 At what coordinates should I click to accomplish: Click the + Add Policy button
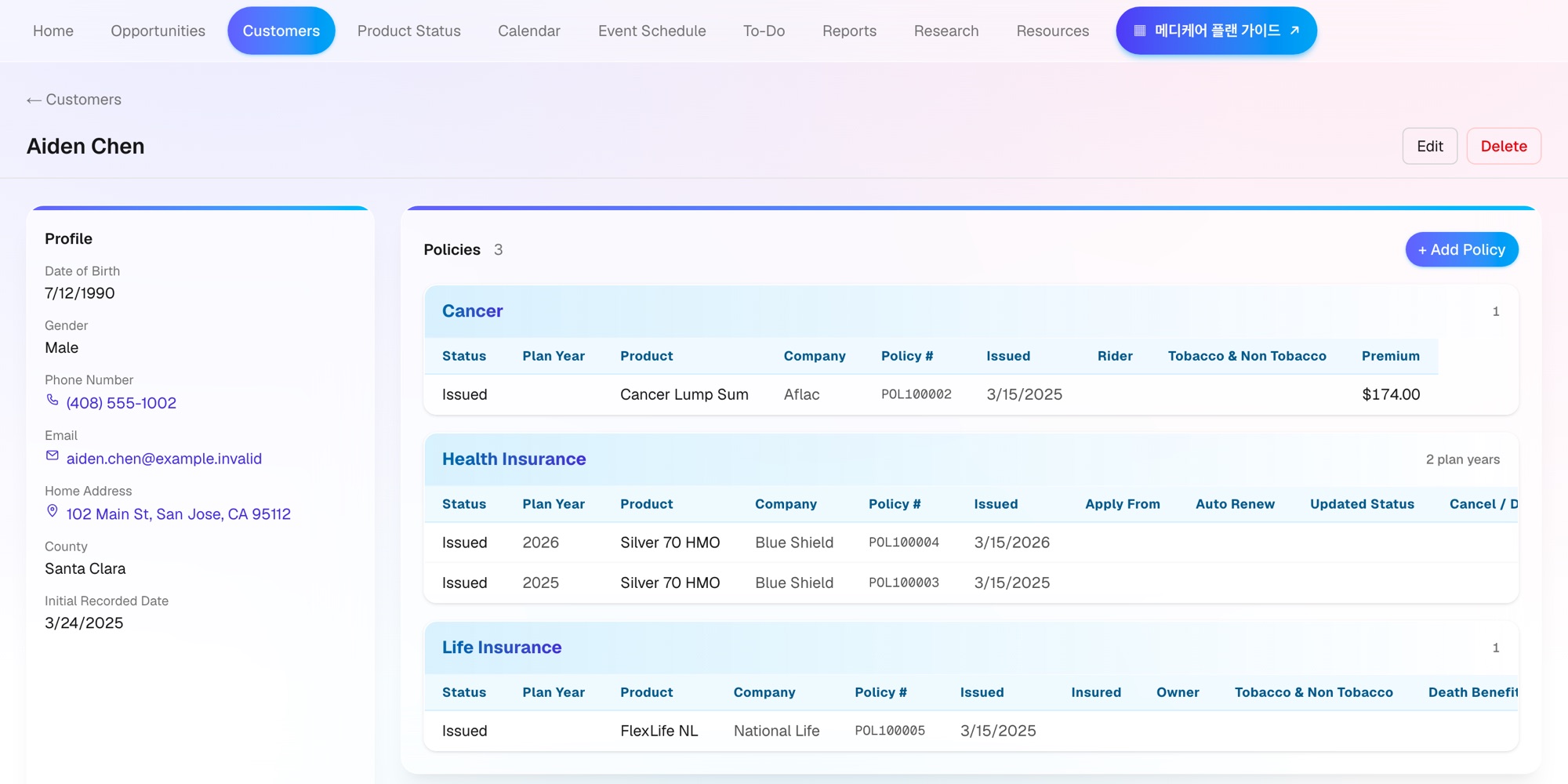coord(1461,249)
